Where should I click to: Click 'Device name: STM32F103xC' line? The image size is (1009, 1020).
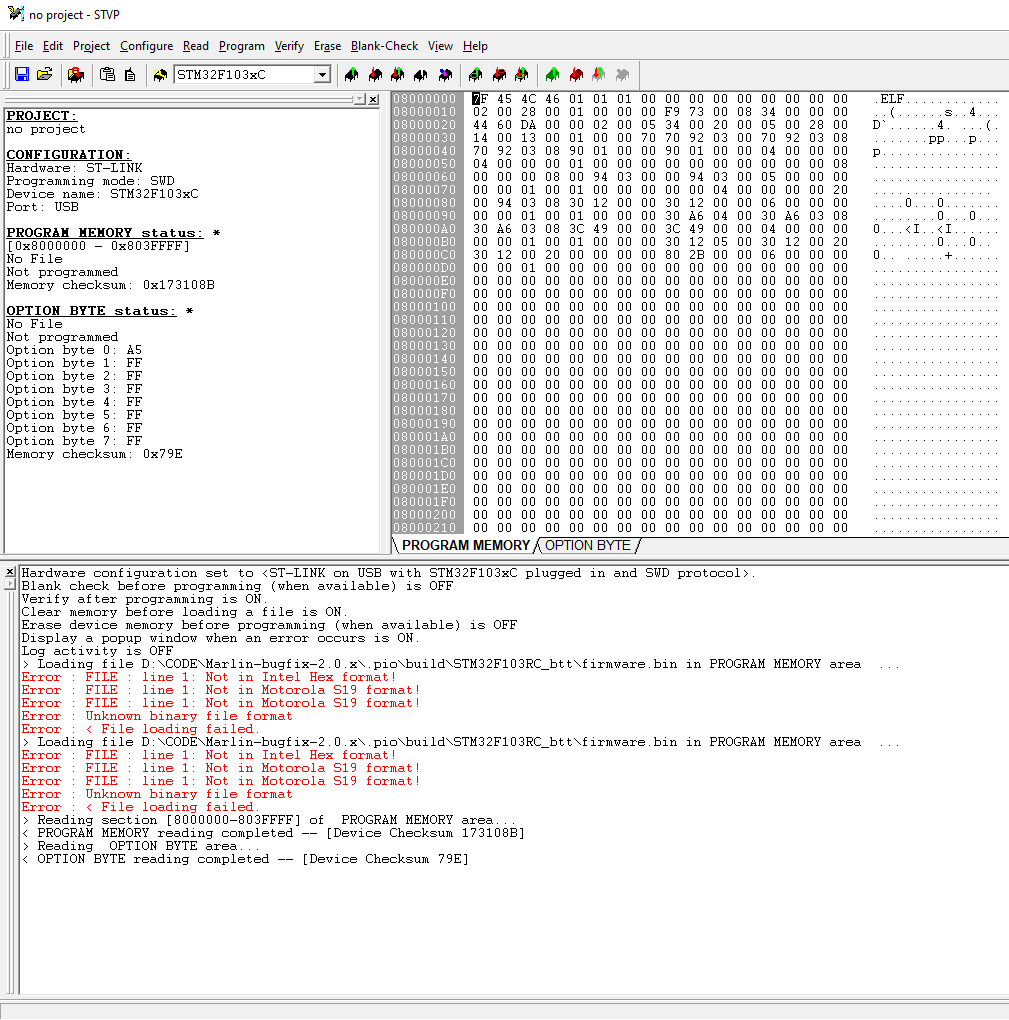click(102, 194)
